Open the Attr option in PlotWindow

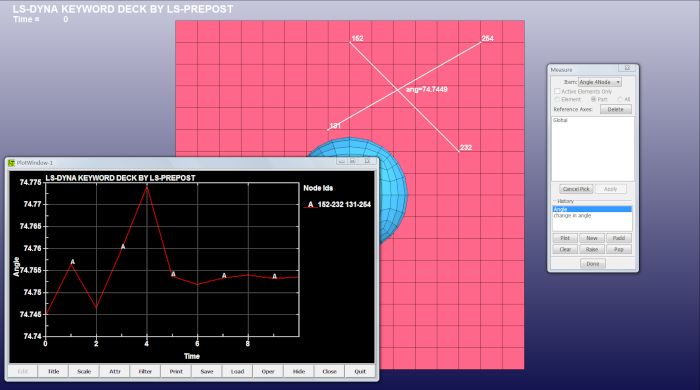click(115, 371)
